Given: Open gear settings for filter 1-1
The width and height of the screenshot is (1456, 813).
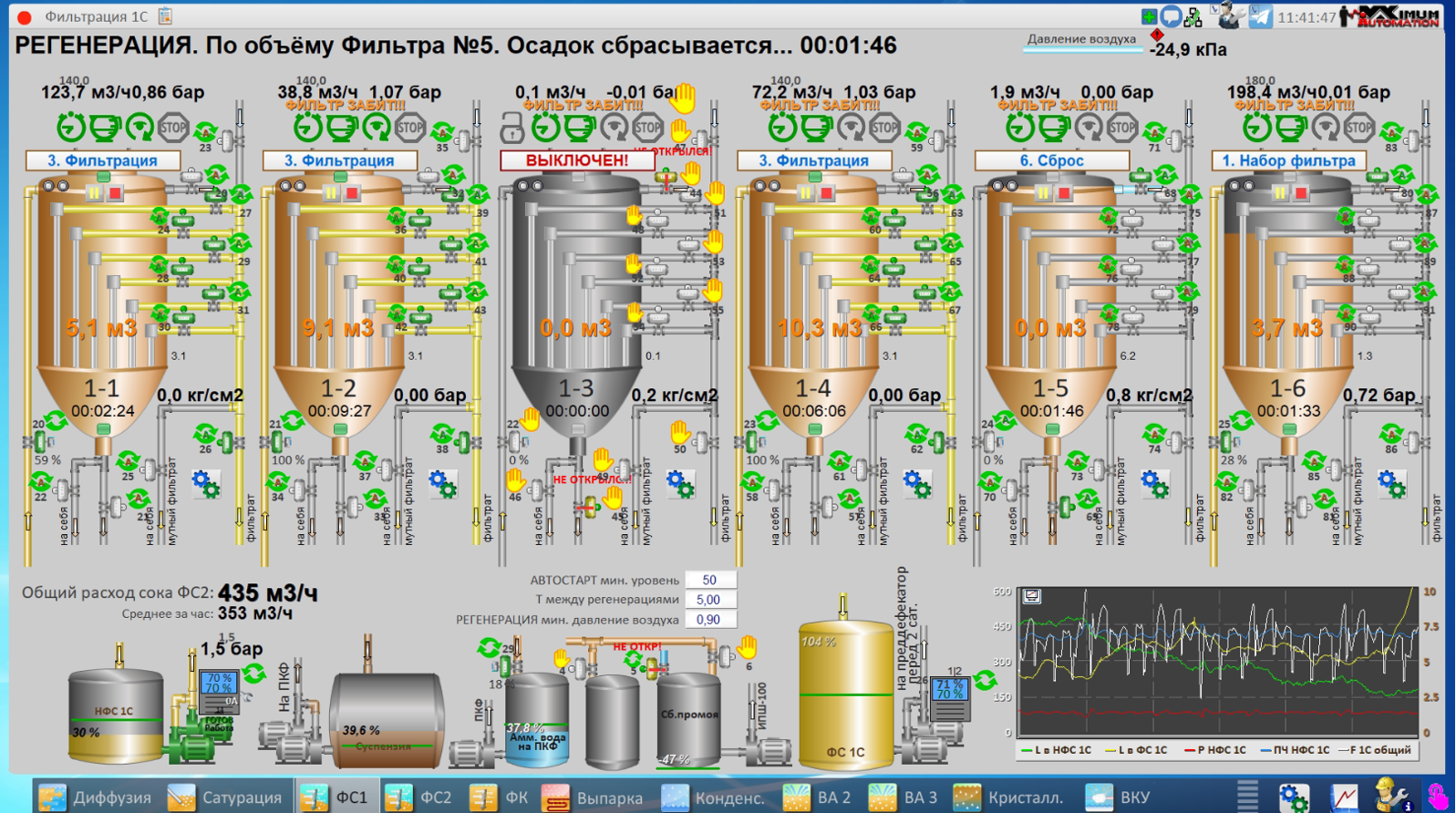Looking at the screenshot, I should [x=206, y=483].
